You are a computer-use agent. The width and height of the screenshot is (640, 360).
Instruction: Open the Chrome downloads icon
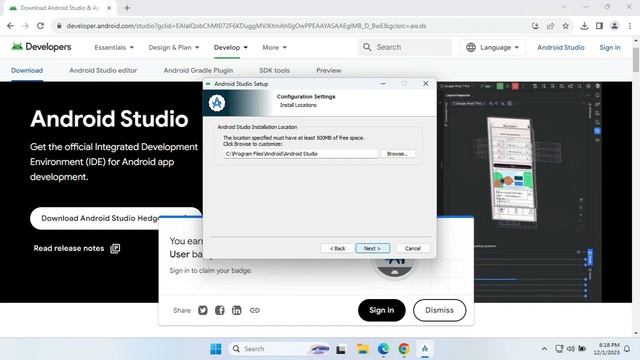coord(584,26)
